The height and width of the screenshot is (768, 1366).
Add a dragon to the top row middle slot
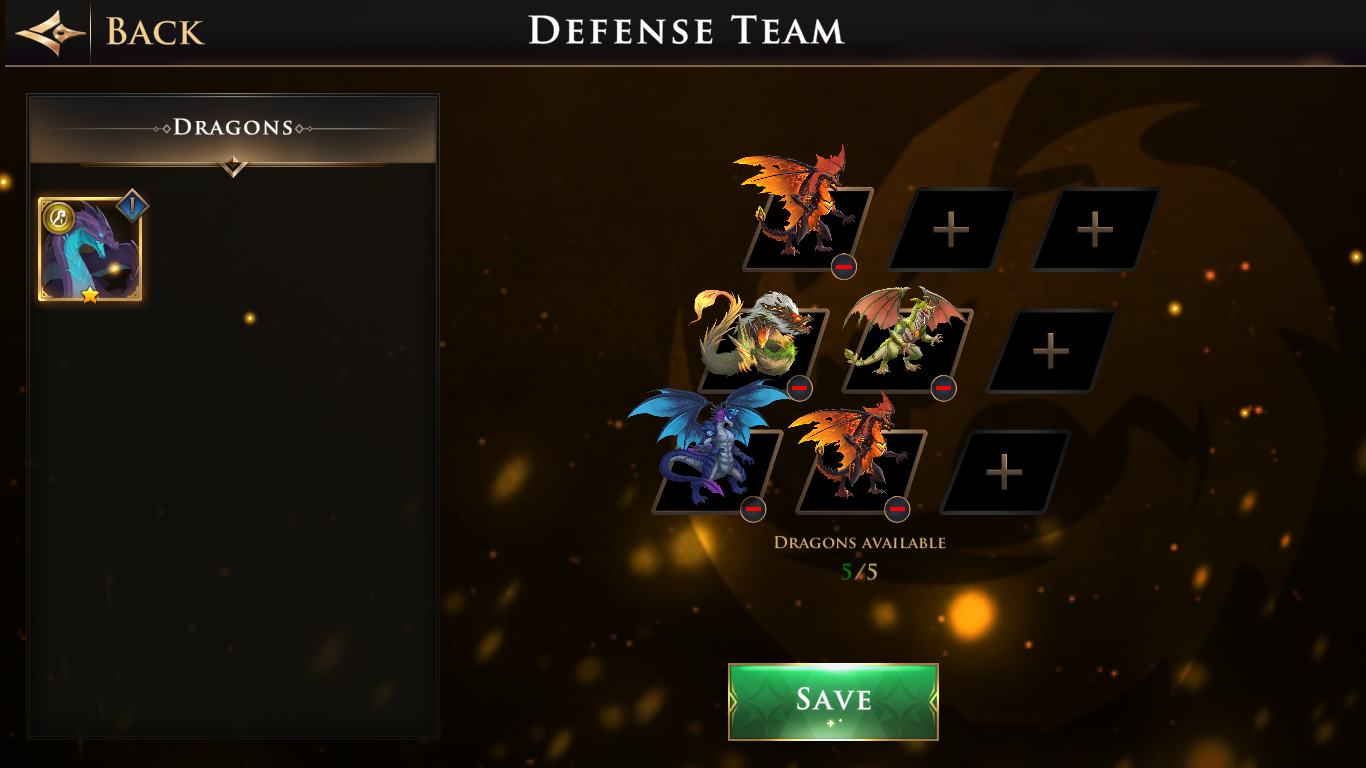(951, 230)
